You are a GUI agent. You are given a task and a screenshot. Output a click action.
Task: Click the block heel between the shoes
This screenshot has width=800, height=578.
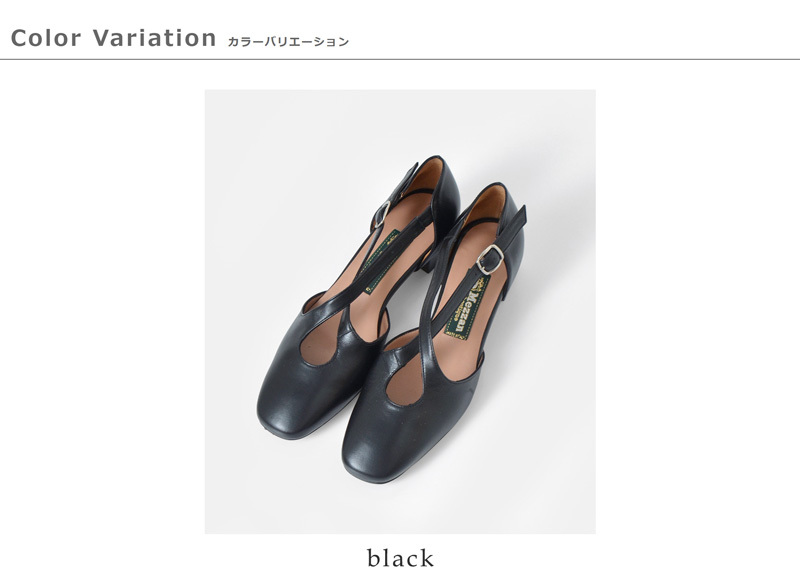pos(429,259)
